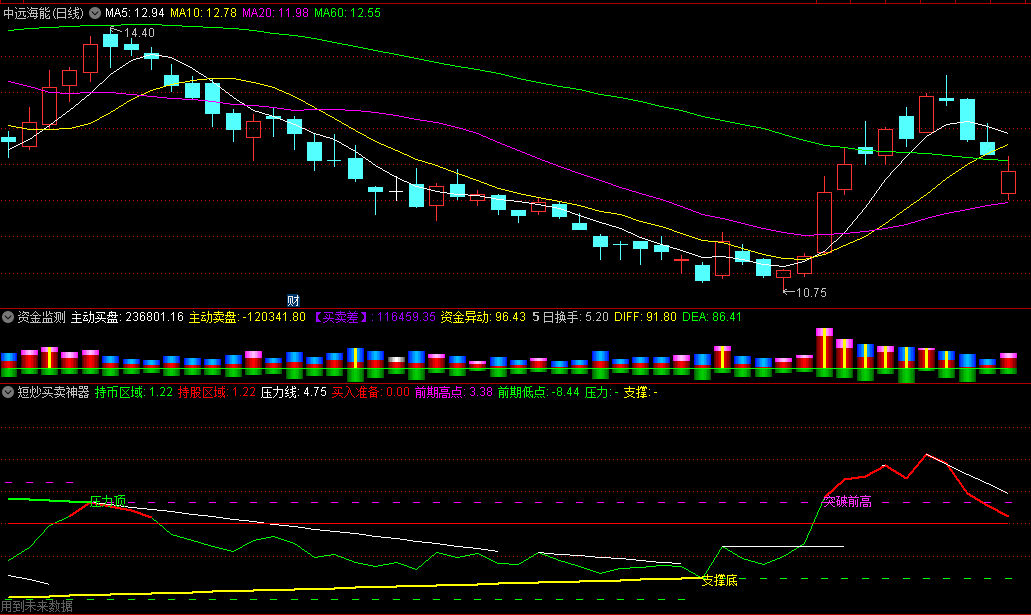Open dropdown next to 中远海能(日线) title
This screenshot has width=1031, height=615.
95,12
